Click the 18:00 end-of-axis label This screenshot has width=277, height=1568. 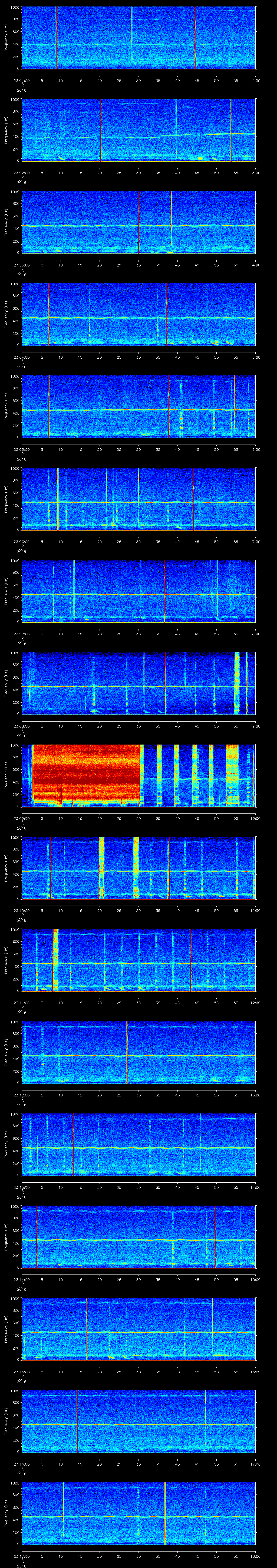pyautogui.click(x=255, y=1556)
